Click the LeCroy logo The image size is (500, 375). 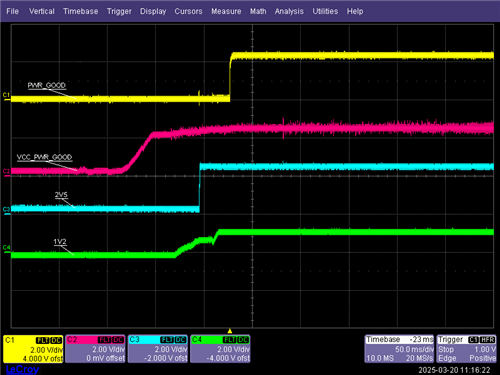[x=22, y=369]
